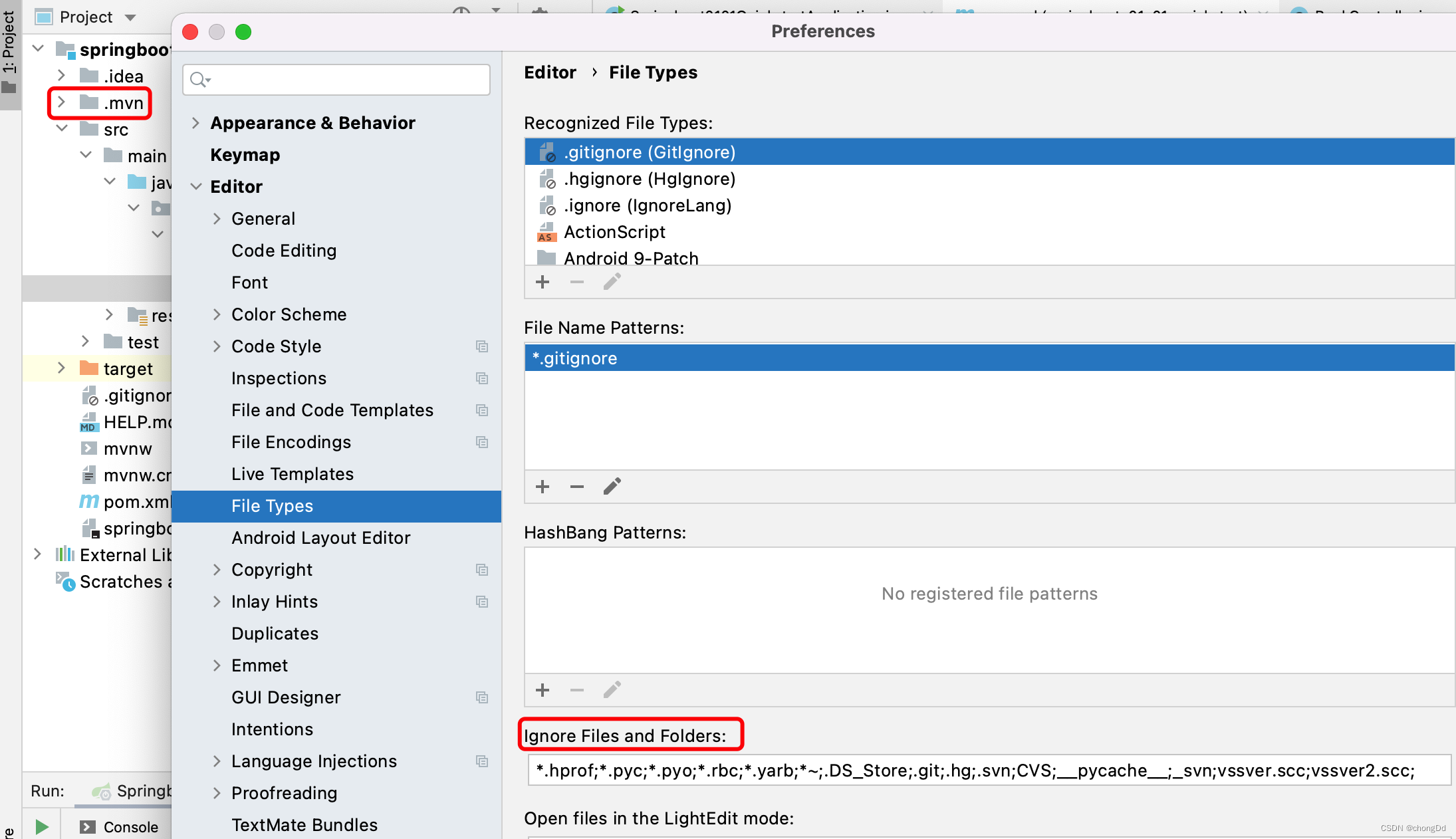Select the .idea folder in project tree

[124, 76]
